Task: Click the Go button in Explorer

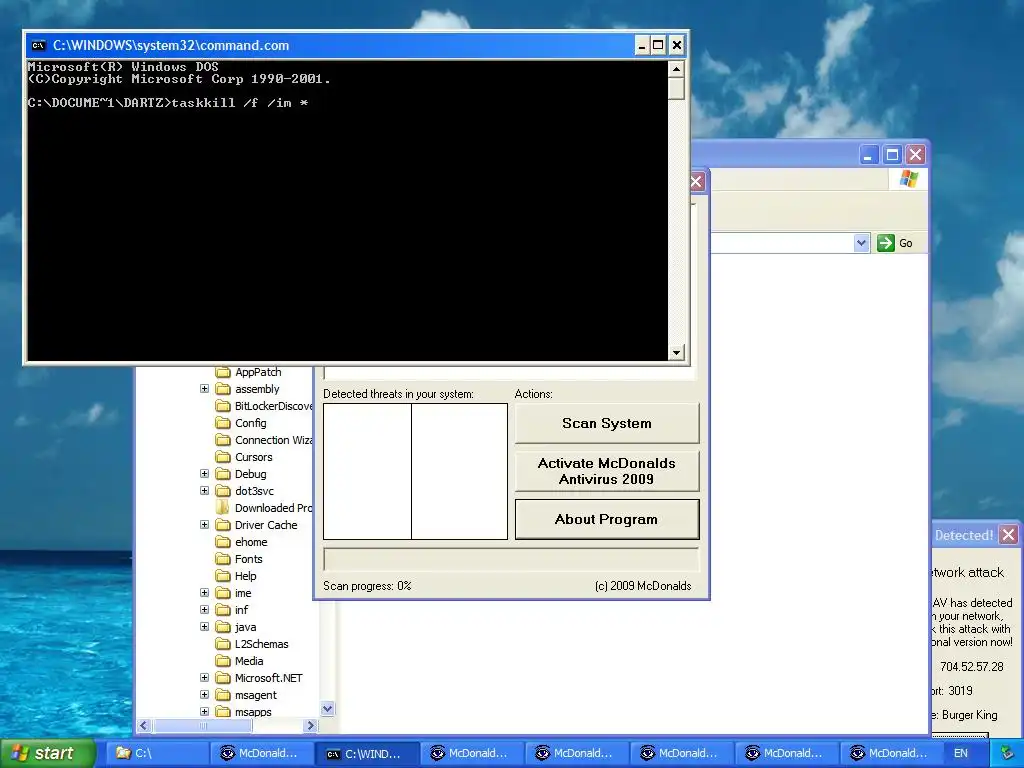Action: 895,243
